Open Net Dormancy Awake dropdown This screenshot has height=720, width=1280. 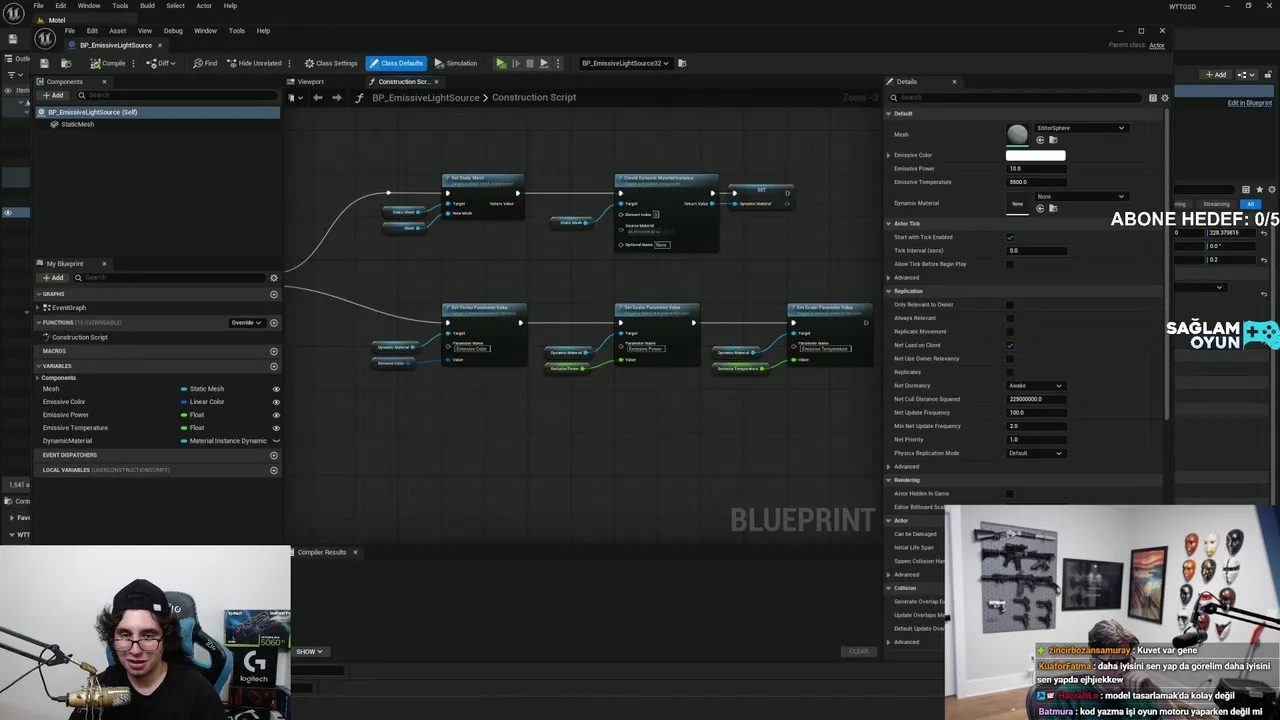1035,385
